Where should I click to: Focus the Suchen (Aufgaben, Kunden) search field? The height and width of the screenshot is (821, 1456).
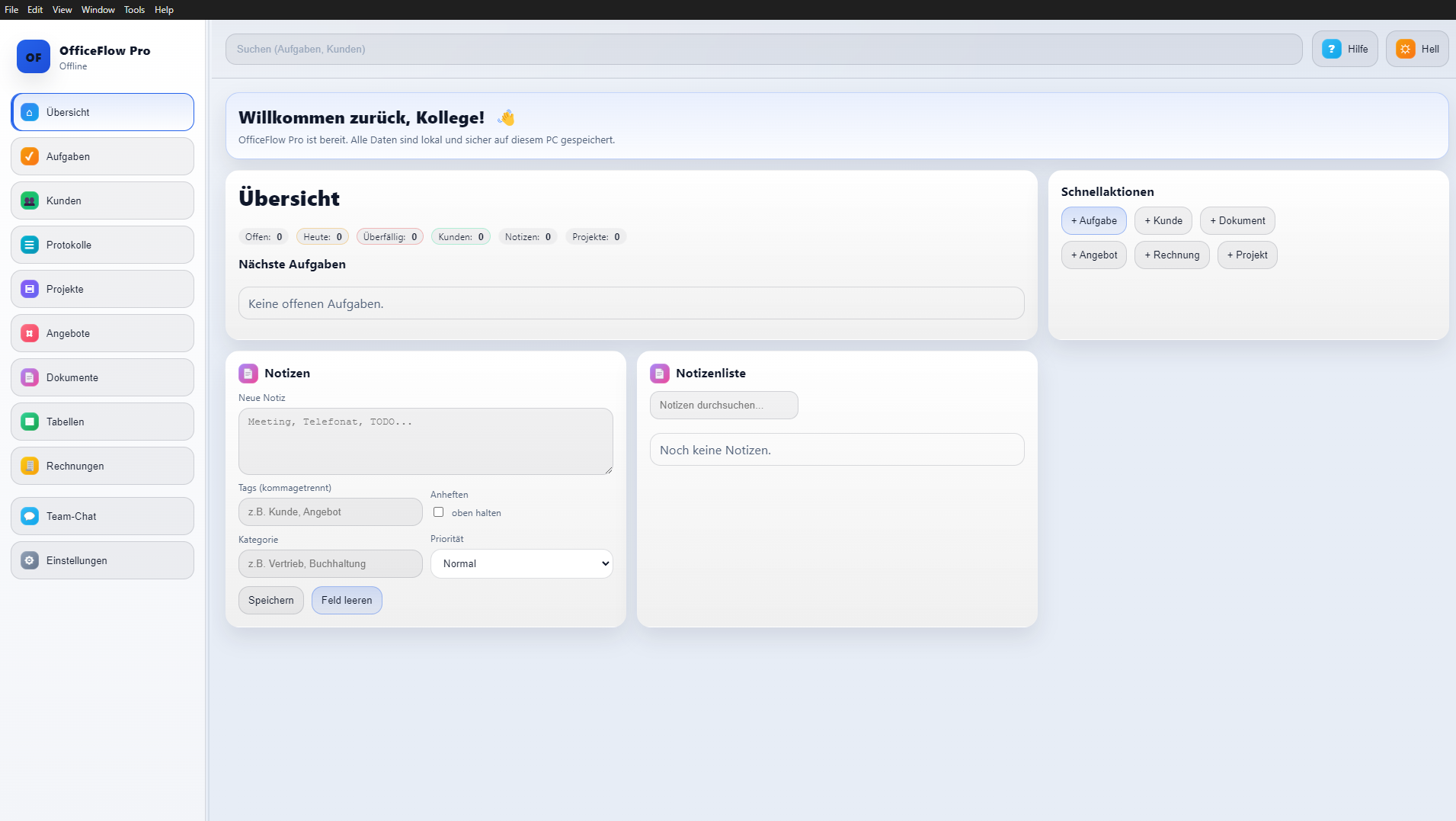(x=764, y=49)
